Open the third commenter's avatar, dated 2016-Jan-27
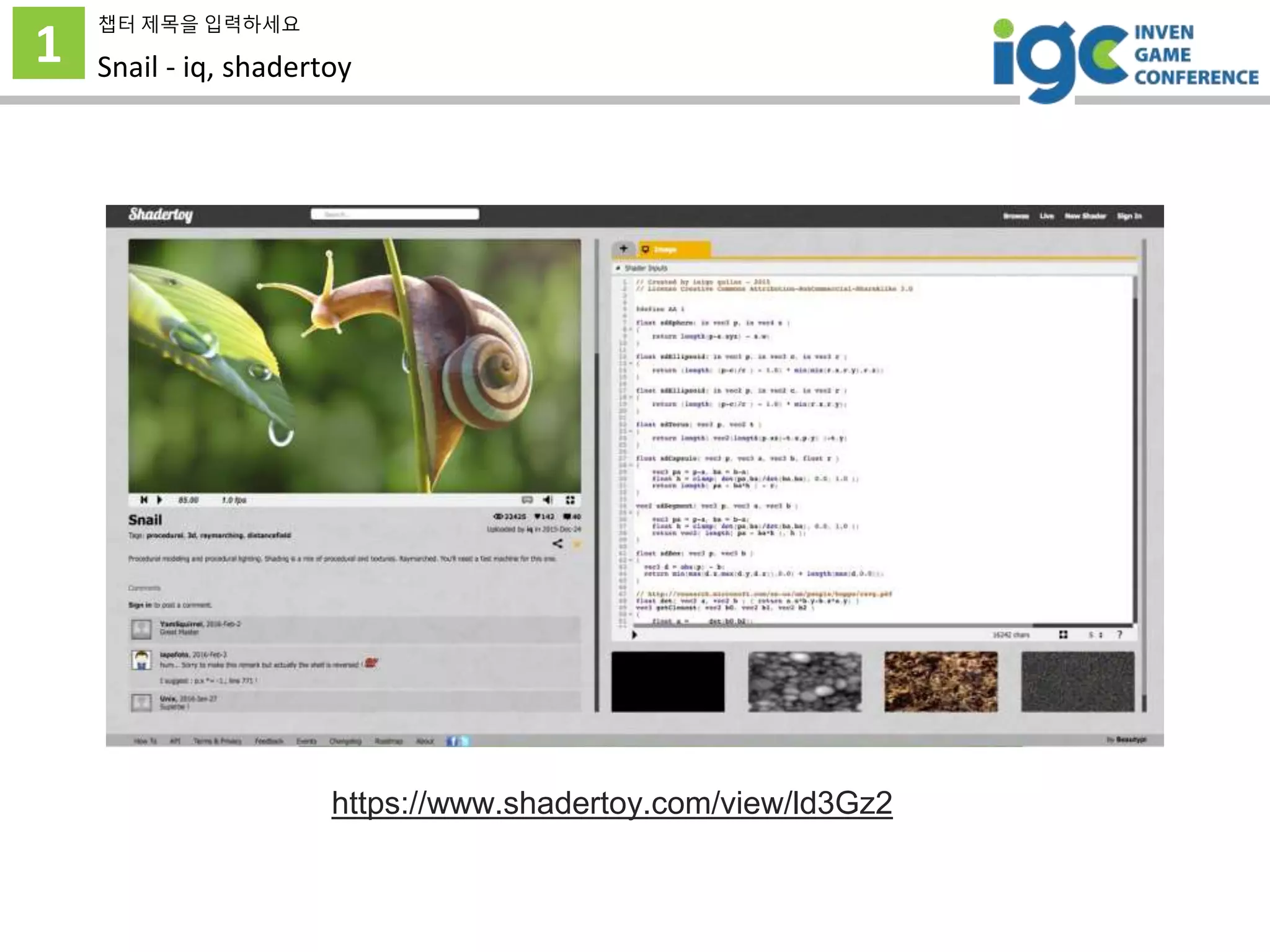1270x952 pixels. pyautogui.click(x=141, y=702)
